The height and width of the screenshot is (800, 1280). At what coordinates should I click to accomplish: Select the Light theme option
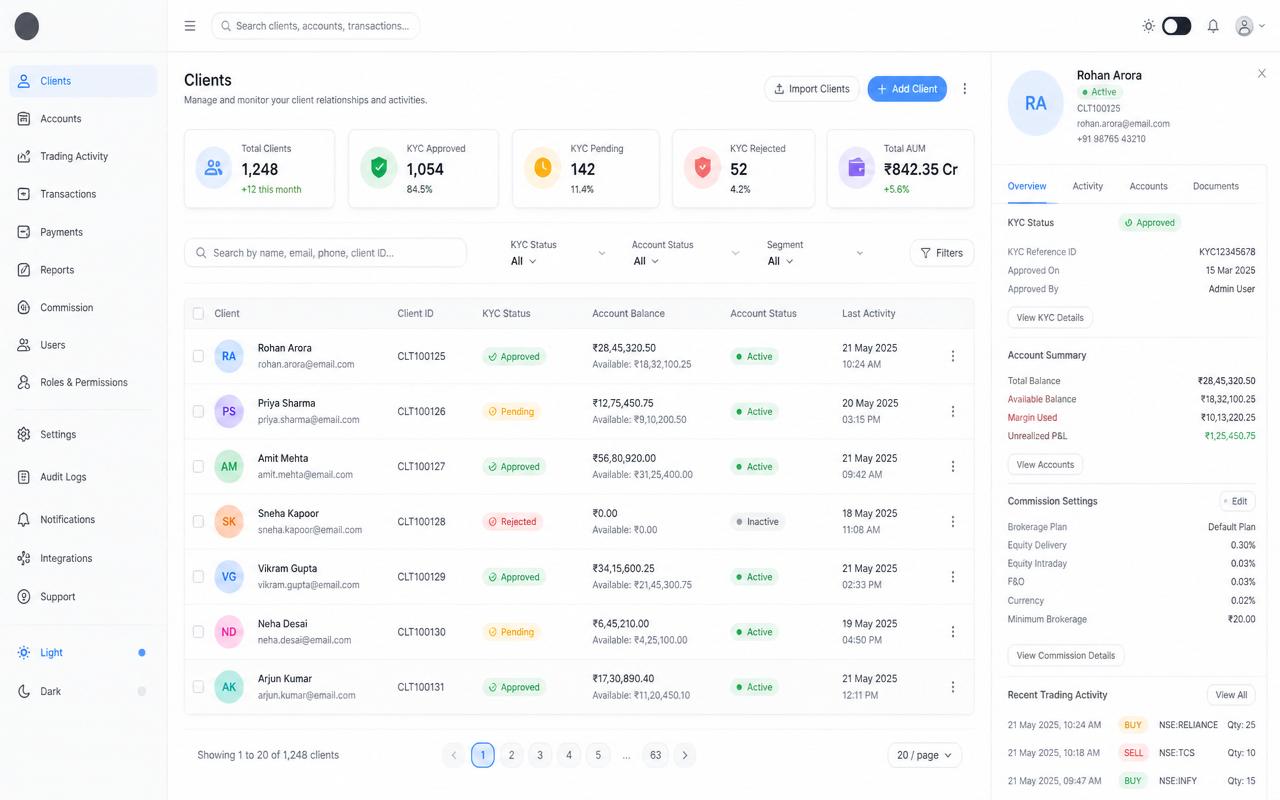[83, 653]
